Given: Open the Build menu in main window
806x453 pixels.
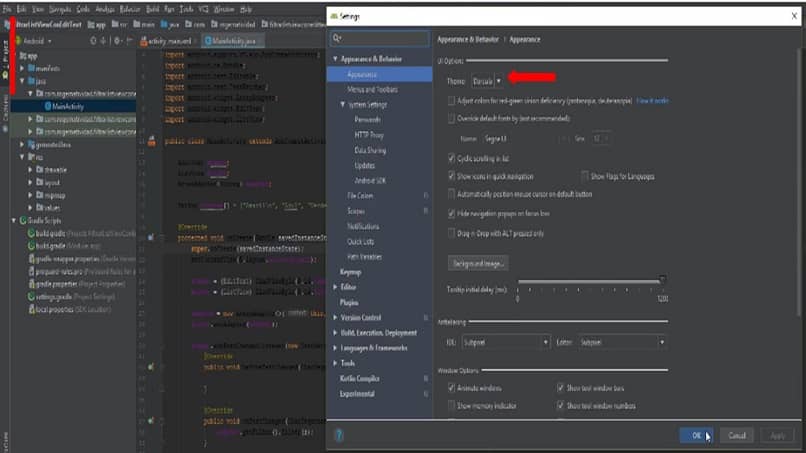Looking at the screenshot, I should tap(152, 9).
